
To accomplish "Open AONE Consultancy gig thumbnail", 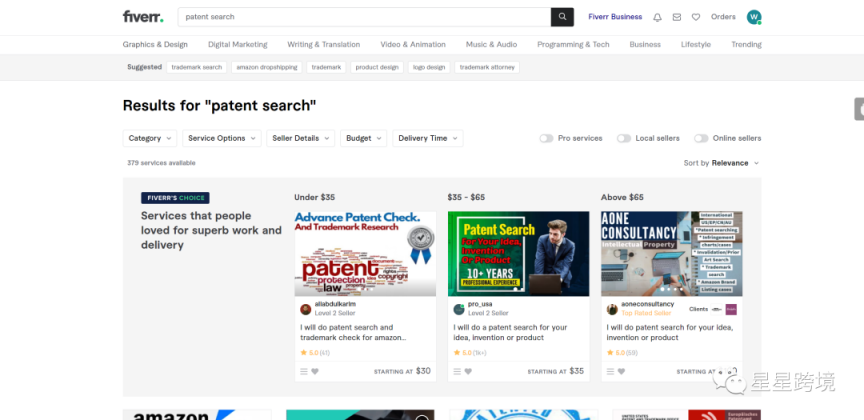I will tap(672, 254).
